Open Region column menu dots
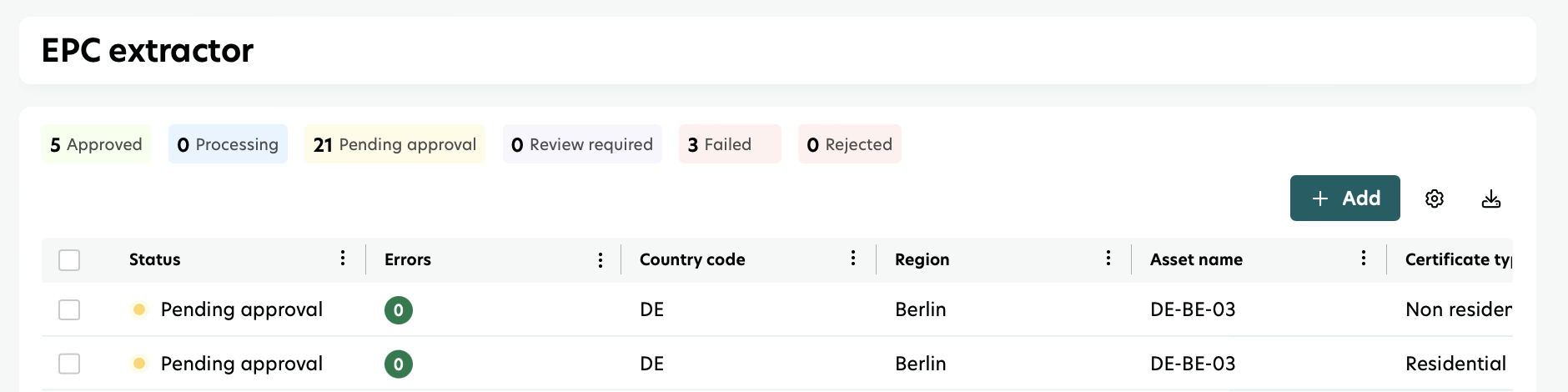 1108,259
